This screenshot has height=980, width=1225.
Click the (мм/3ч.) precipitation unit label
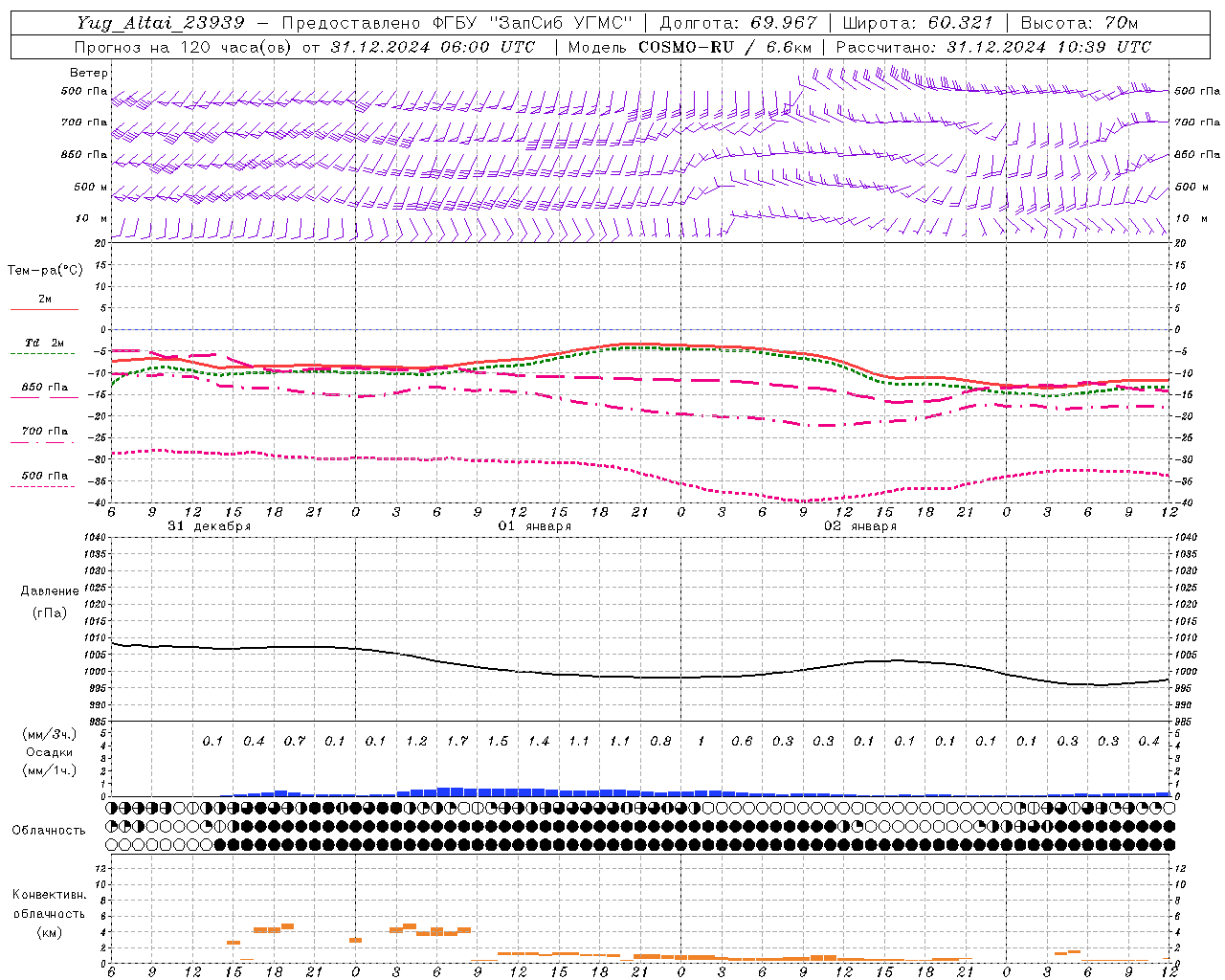50,734
